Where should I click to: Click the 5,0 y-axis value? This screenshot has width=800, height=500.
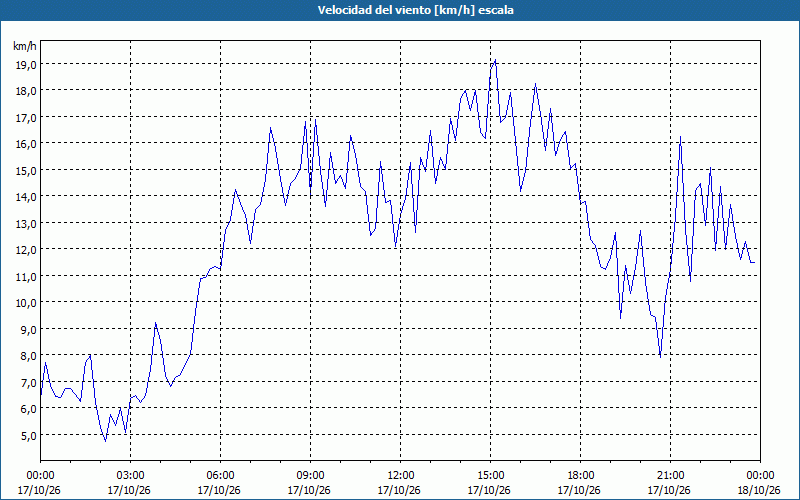(28, 436)
